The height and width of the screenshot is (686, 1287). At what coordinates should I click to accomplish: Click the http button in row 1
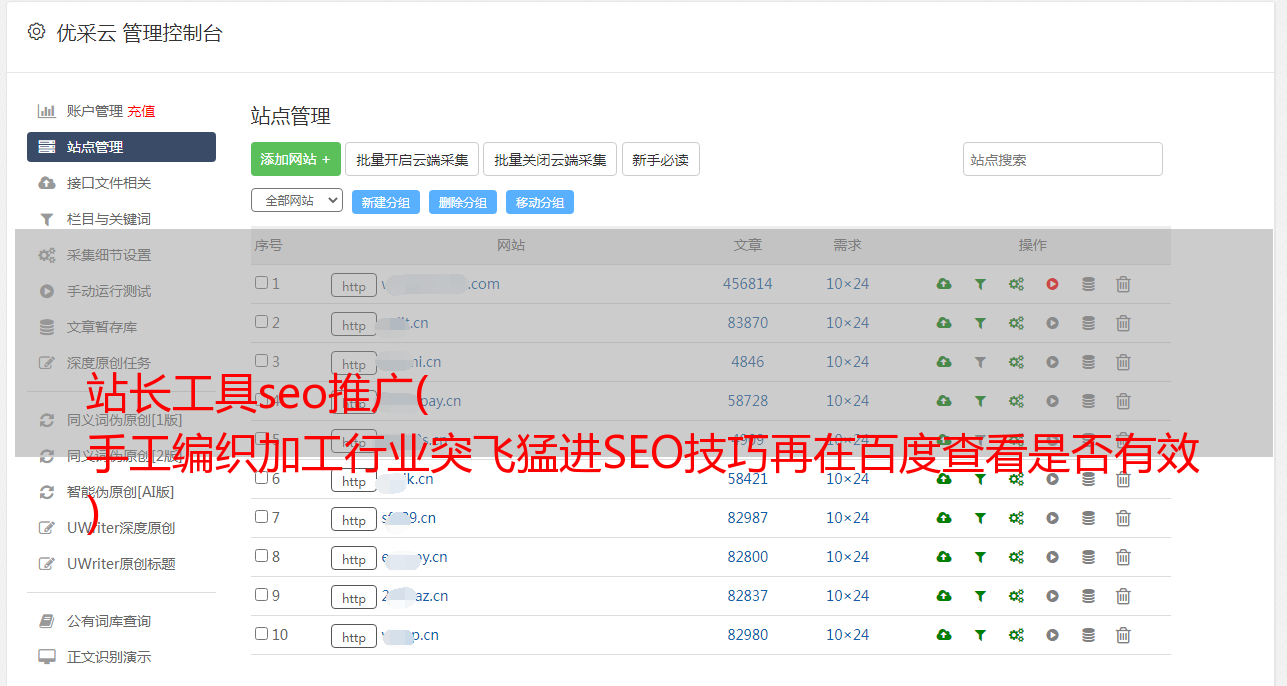click(354, 286)
